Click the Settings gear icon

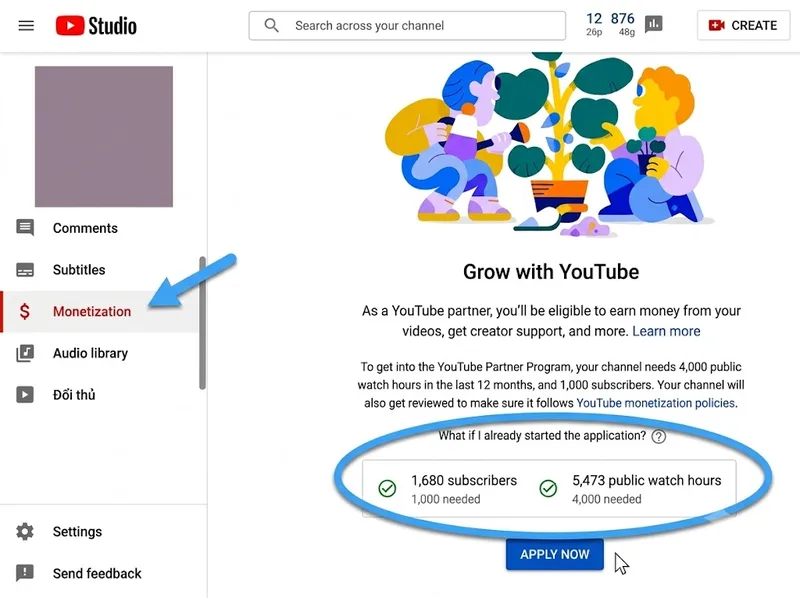(x=25, y=531)
